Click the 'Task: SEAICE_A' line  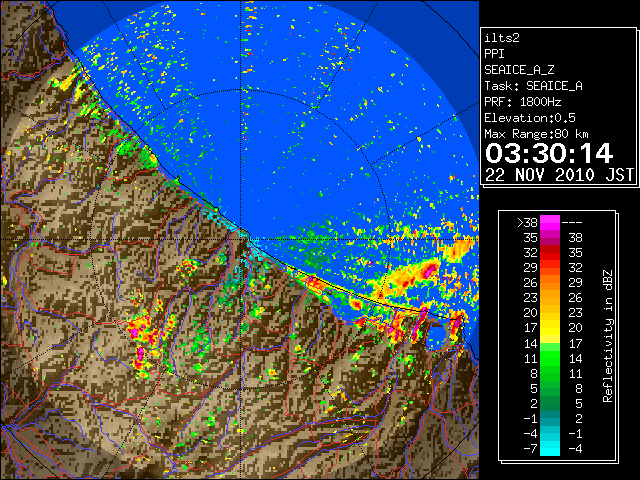pos(533,86)
